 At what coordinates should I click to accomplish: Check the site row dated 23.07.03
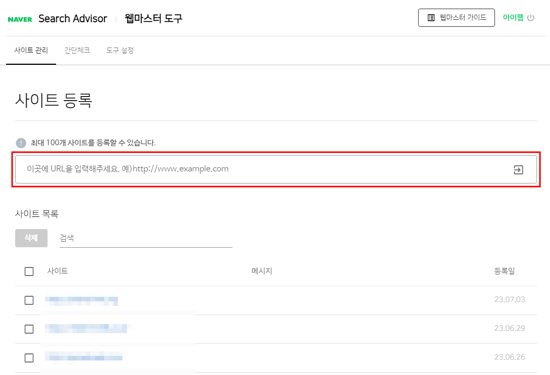(29, 300)
